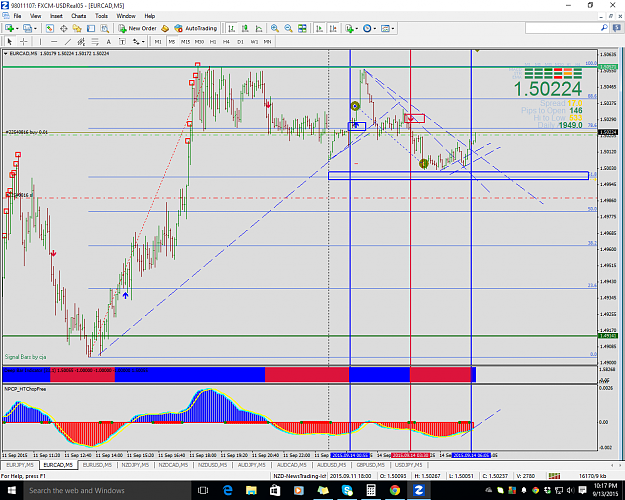Toggle chart Auto Scroll icon

tap(319, 28)
